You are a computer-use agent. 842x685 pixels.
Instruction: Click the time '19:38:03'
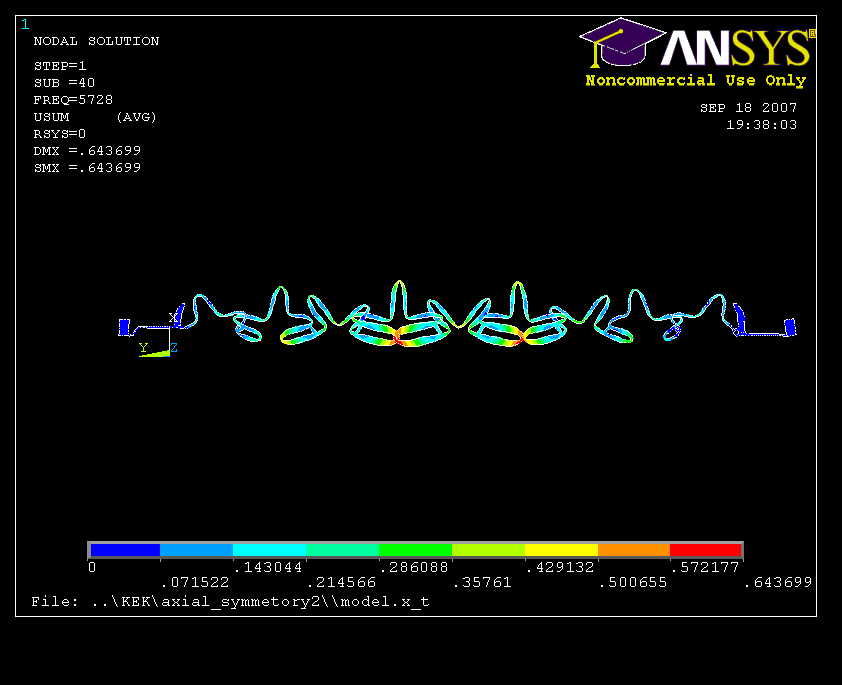[761, 125]
